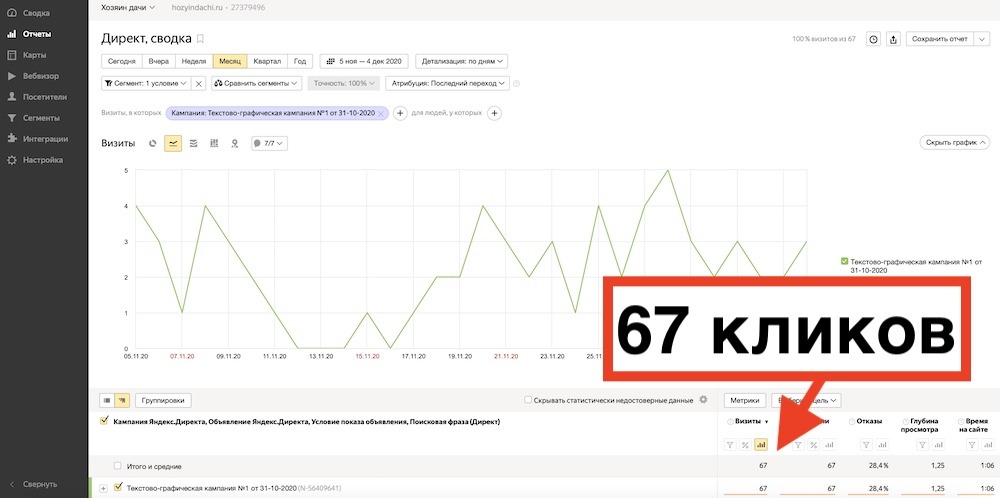
Task: Collapse sidebar with Свернуть
Action: click(x=32, y=484)
